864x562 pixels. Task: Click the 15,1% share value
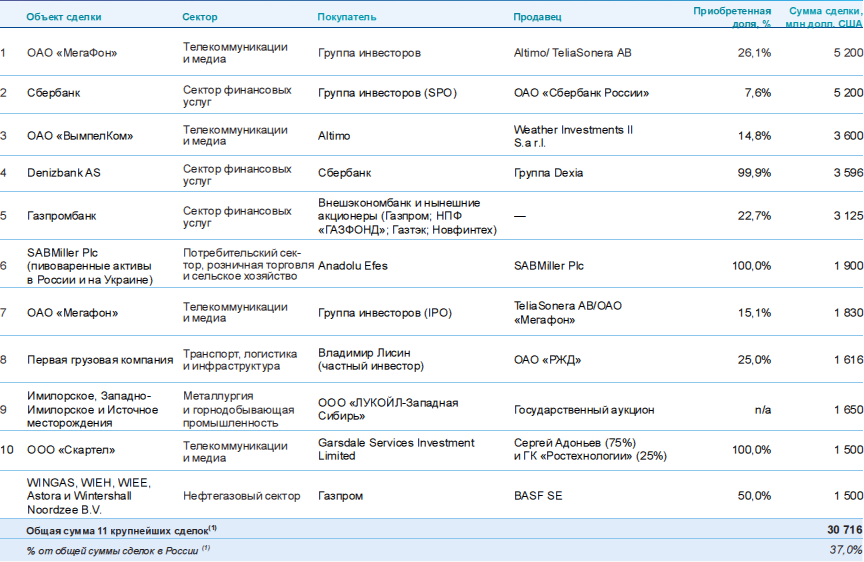coord(754,313)
